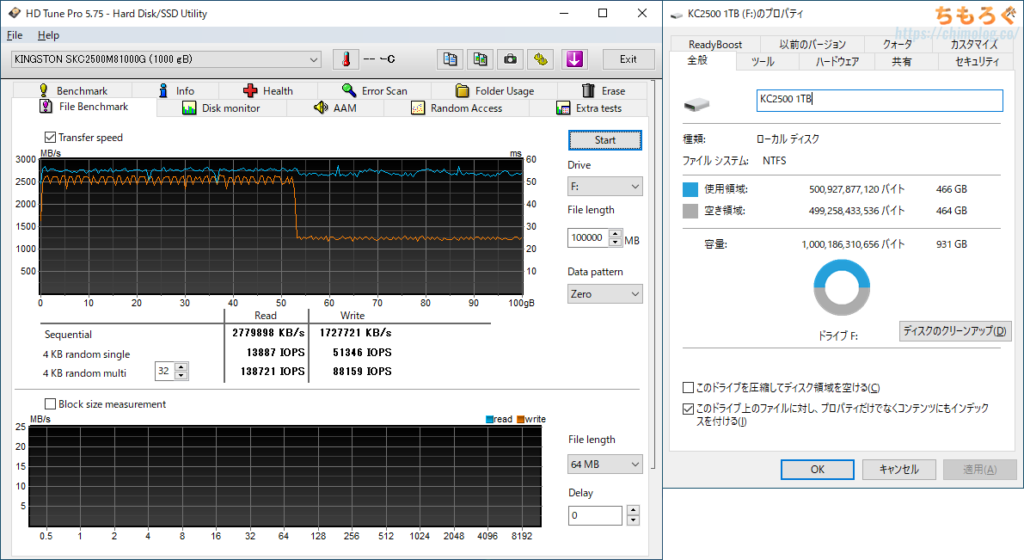1024x560 pixels.
Task: Click the camera save screenshot icon
Action: point(510,59)
